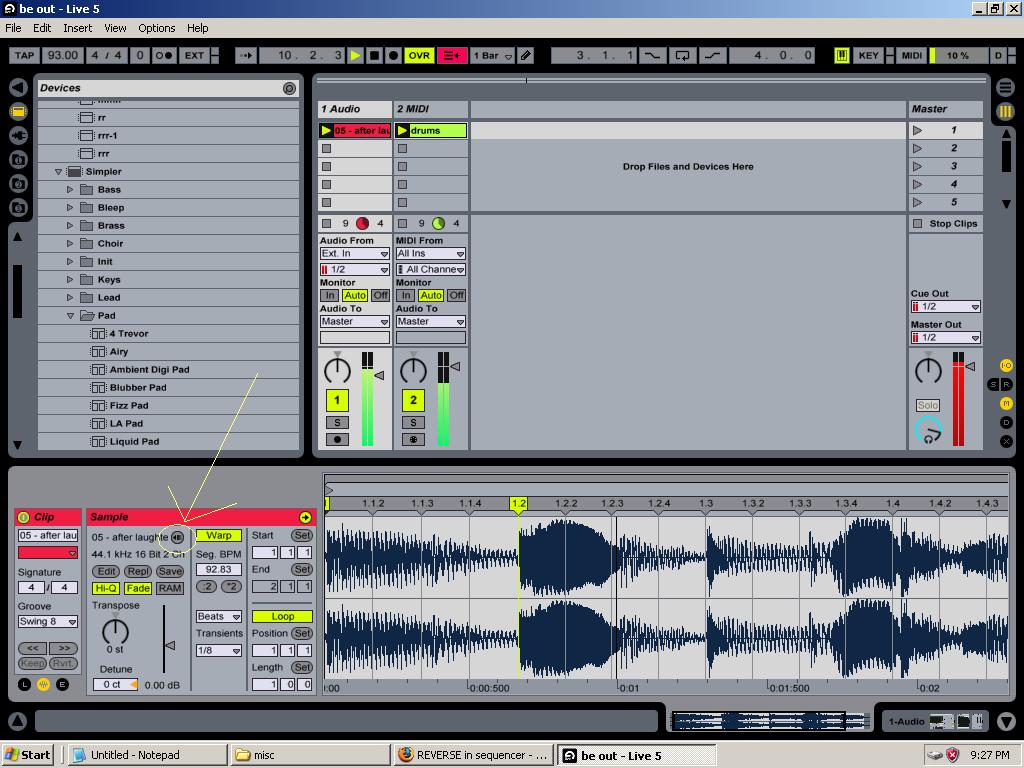Open the File menu
The image size is (1024, 768).
coord(13,28)
